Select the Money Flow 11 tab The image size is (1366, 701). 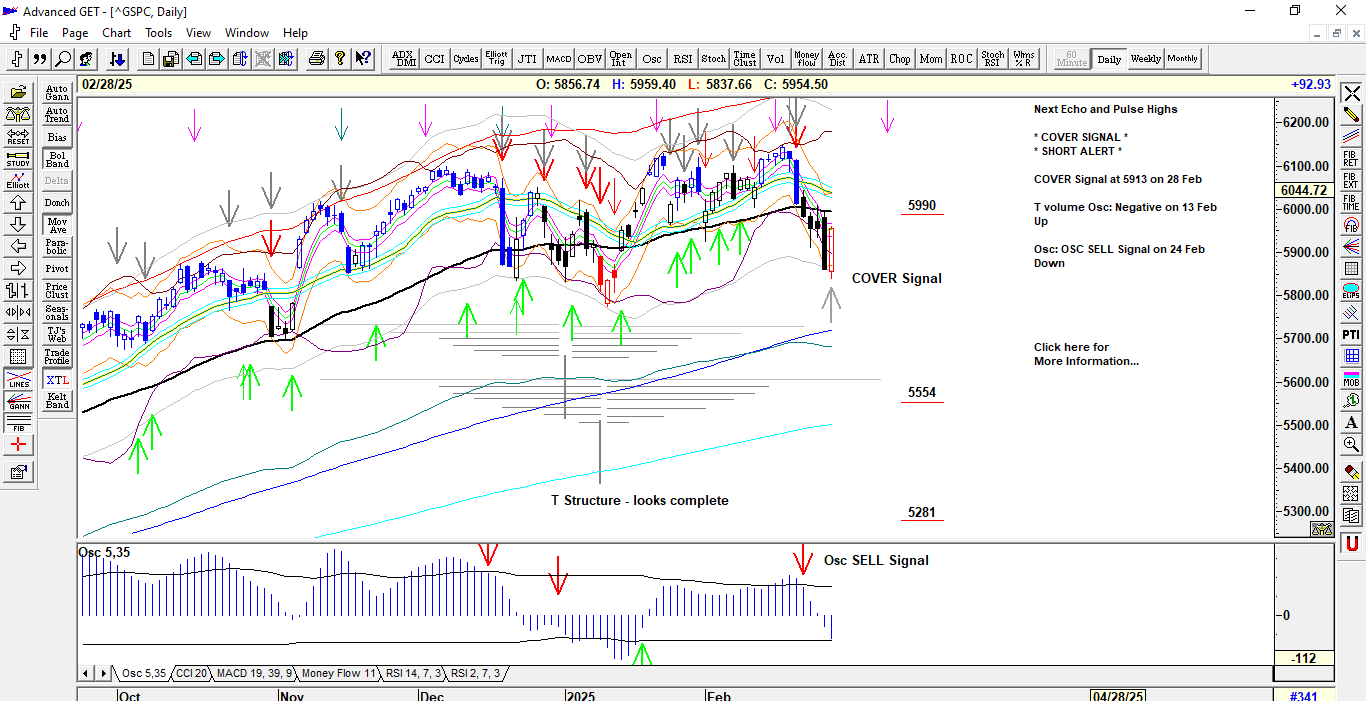338,674
